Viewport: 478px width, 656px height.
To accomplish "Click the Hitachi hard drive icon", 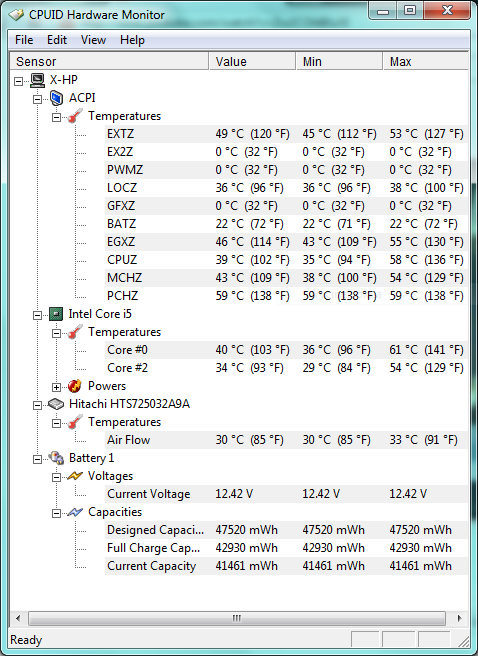I will click(x=56, y=404).
